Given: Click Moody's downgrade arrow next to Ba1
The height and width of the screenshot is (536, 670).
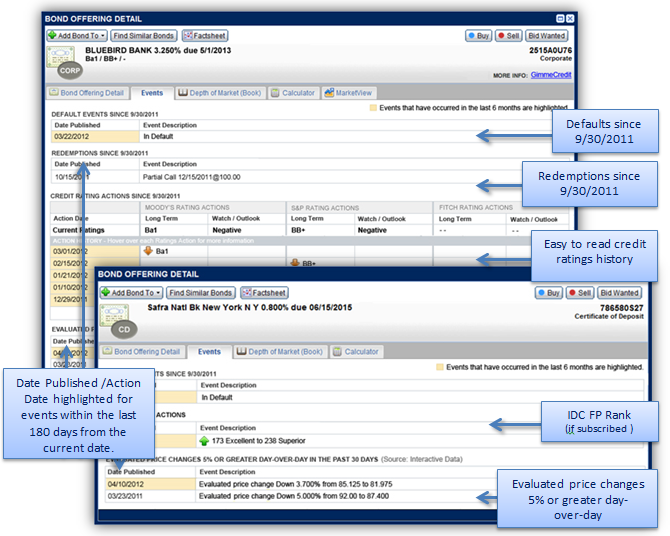Looking at the screenshot, I should 149,251.
